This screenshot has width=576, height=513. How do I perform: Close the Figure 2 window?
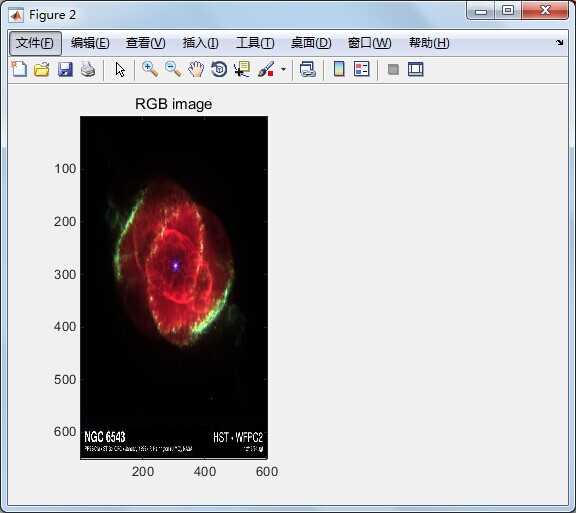tap(545, 10)
